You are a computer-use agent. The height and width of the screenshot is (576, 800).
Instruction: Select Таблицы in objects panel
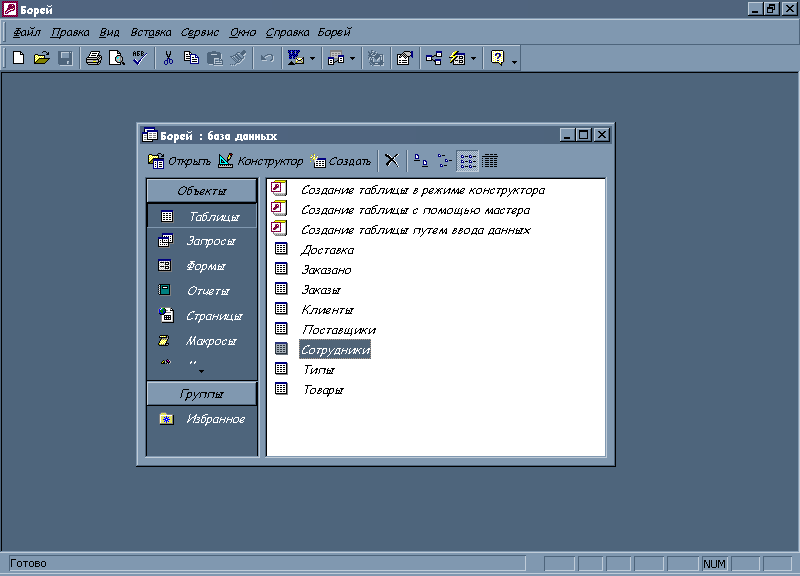tap(202, 216)
